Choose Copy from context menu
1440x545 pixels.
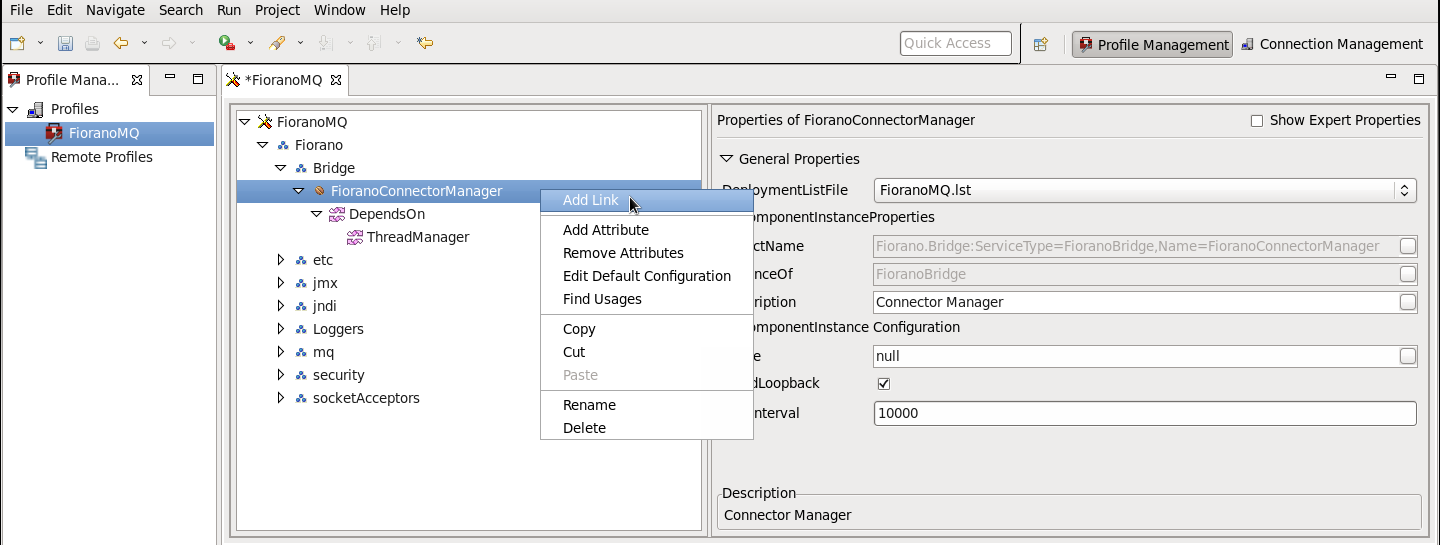647,329
